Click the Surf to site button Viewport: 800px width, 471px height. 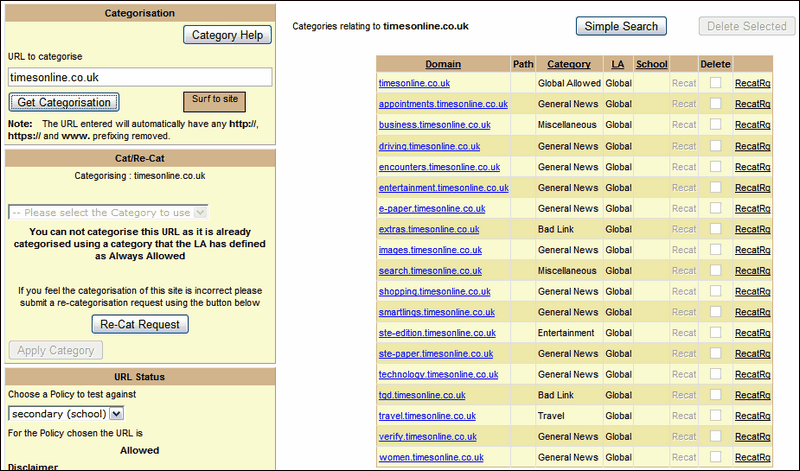click(214, 101)
